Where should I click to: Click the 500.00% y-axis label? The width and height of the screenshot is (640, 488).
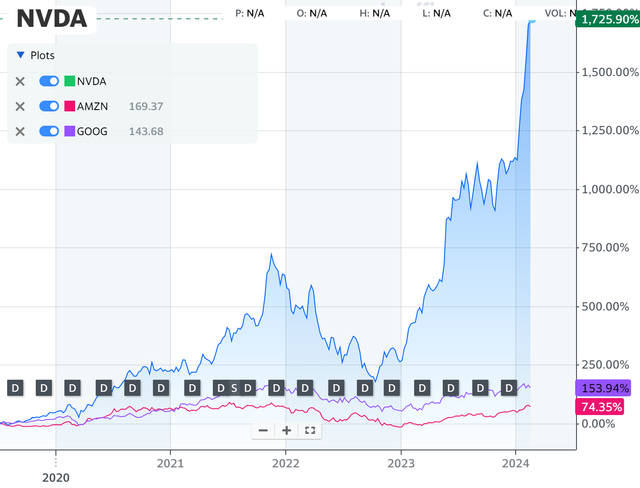605,306
